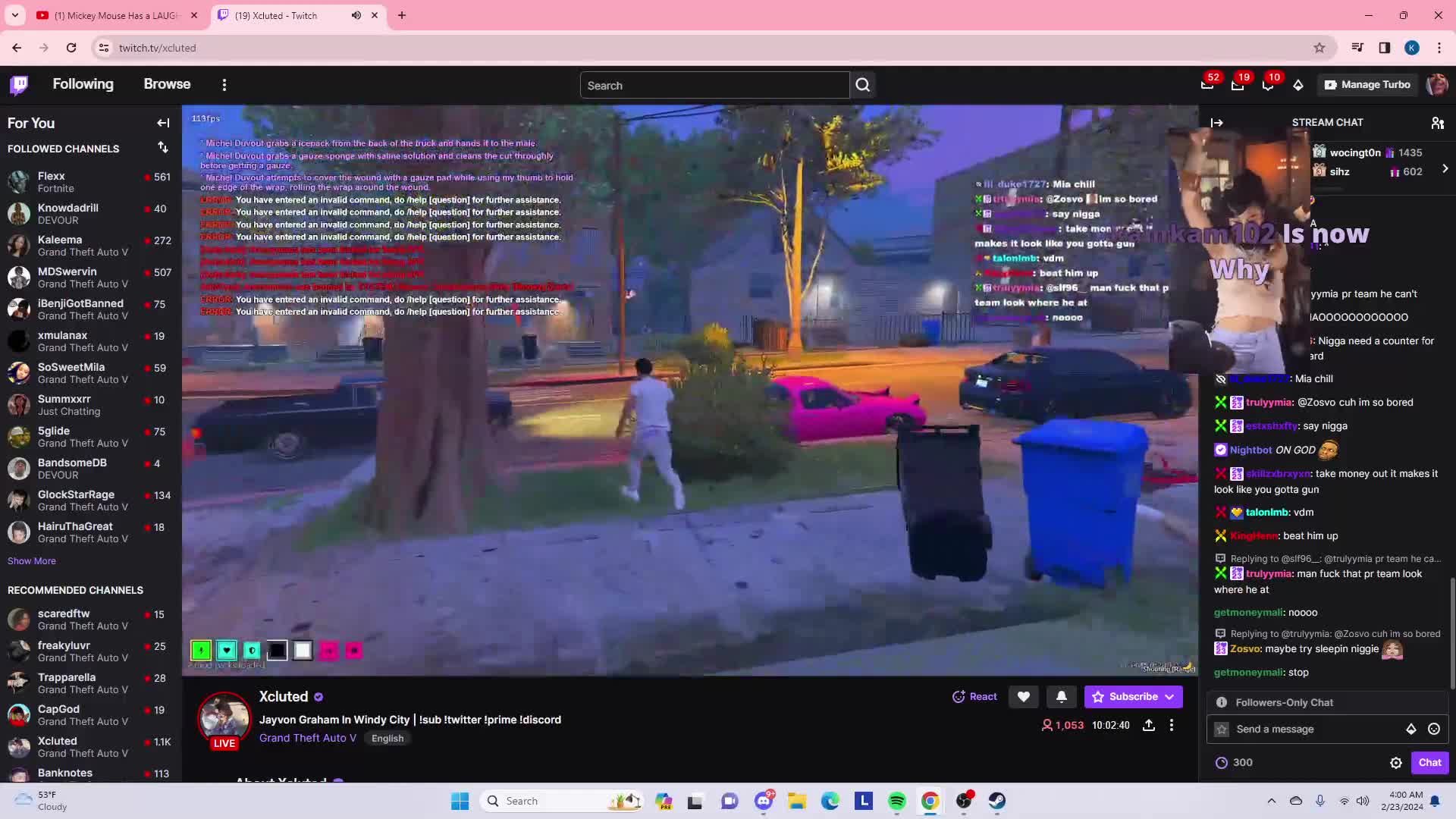This screenshot has height=819, width=1456.
Task: Click Zosvo username in chat
Action: [x=1245, y=649]
